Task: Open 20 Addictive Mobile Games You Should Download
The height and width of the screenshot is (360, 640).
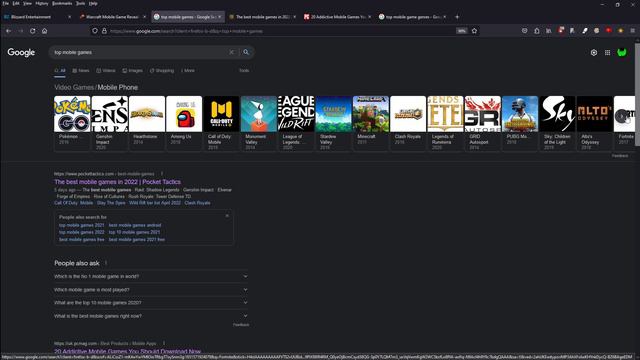Action: (128, 351)
